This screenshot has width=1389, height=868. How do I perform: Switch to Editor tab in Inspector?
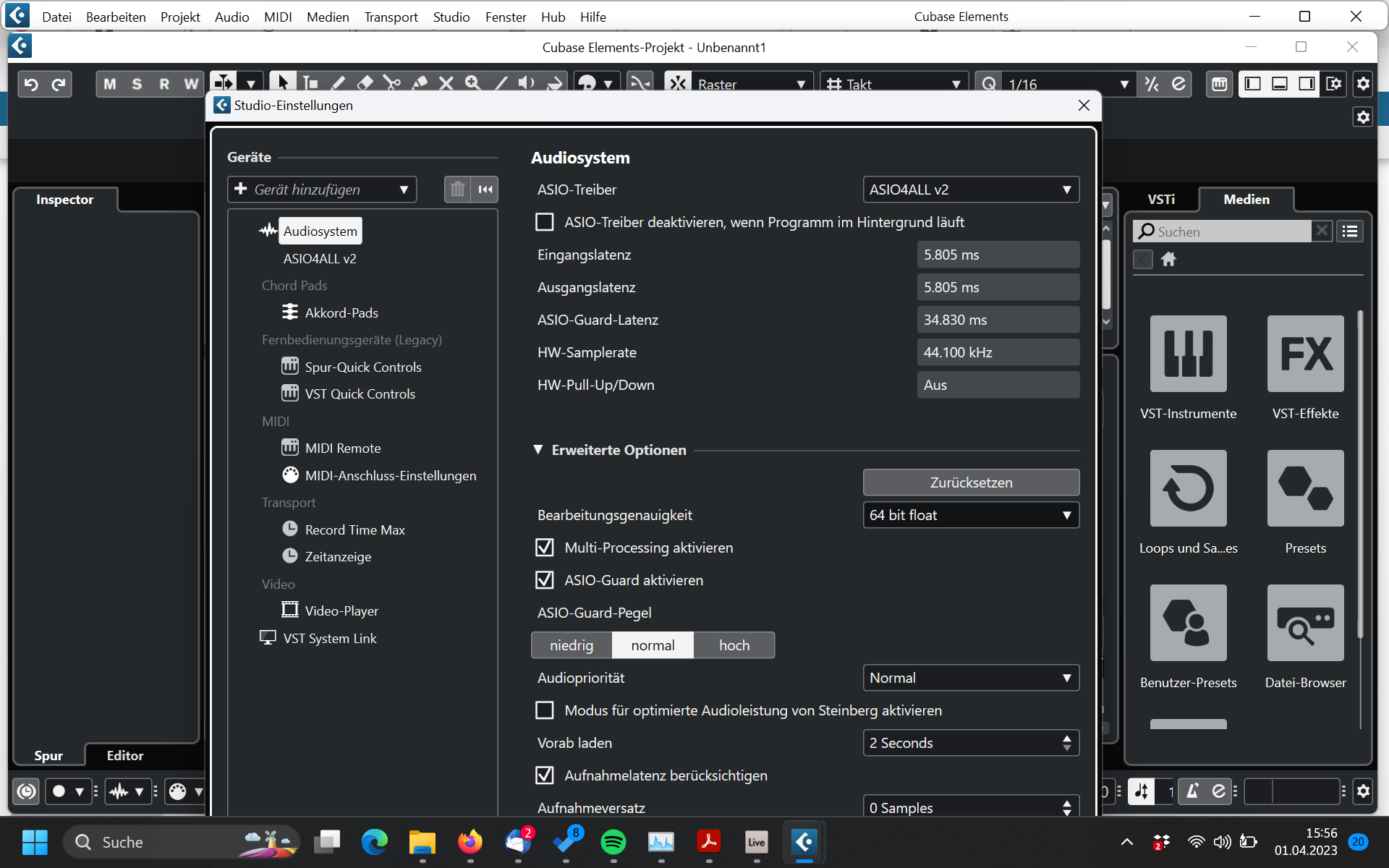[125, 755]
